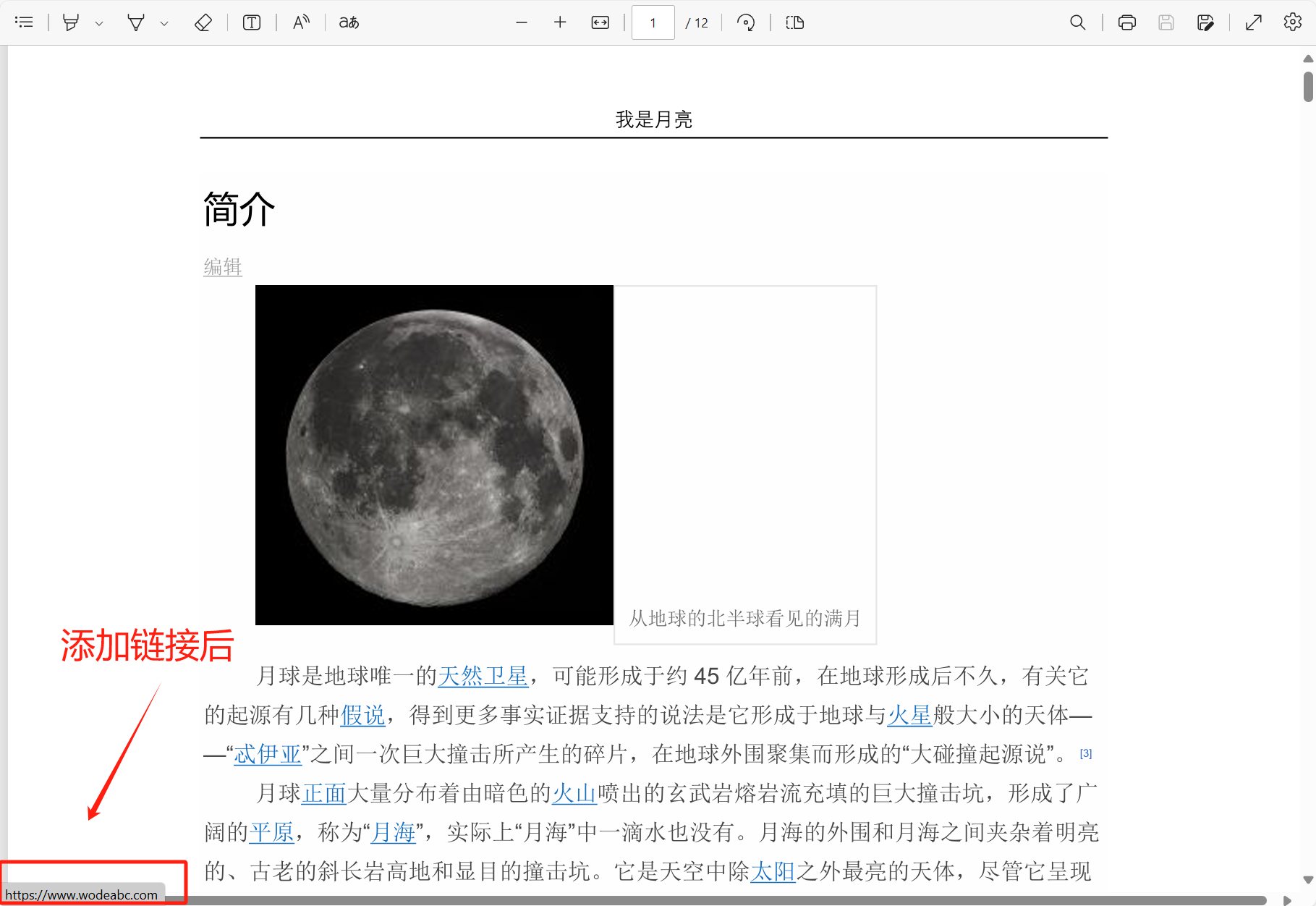Open the PDF settings menu
Image resolution: width=1316 pixels, height=906 pixels.
tap(1291, 22)
